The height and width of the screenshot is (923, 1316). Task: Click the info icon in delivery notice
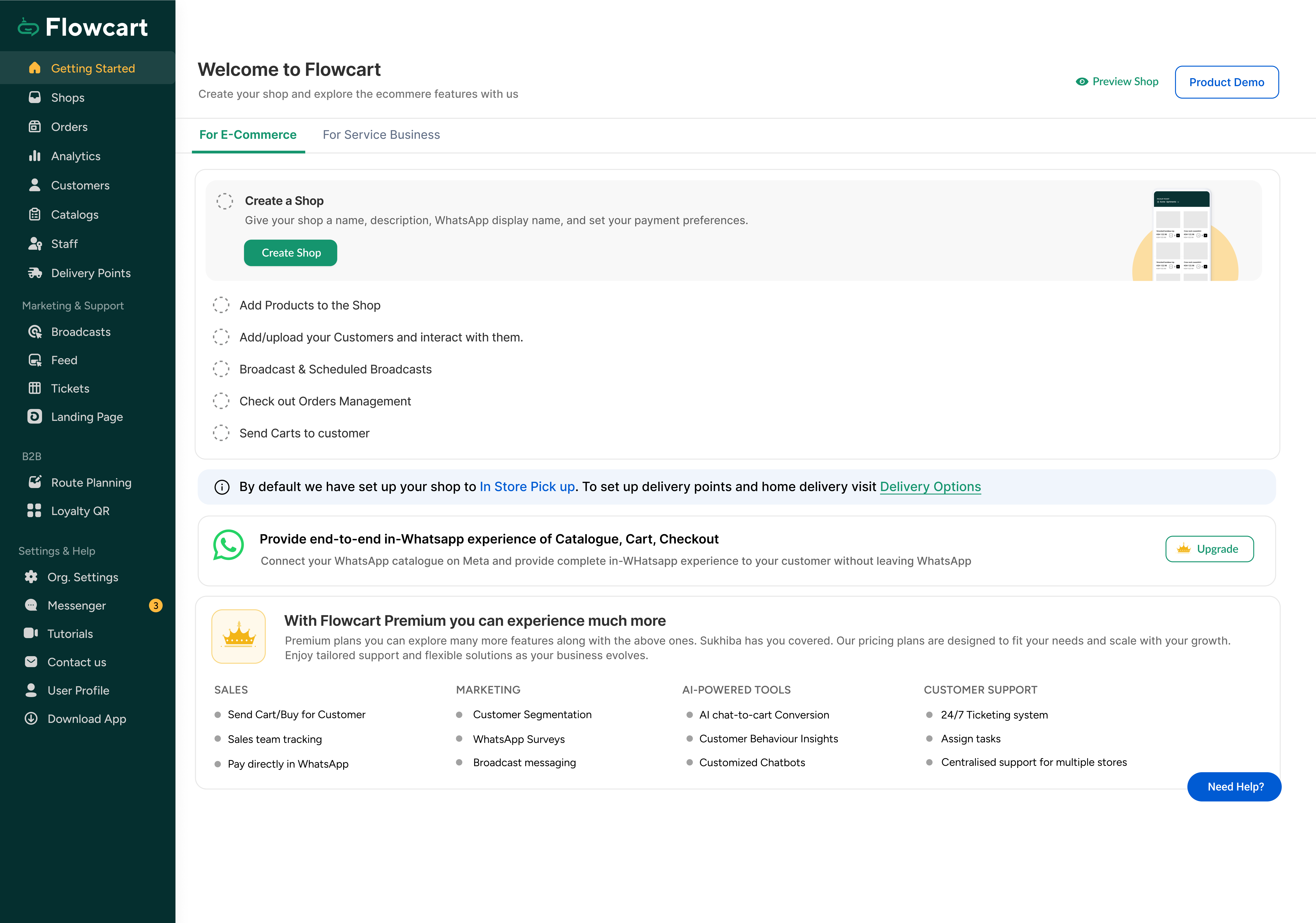pos(222,487)
